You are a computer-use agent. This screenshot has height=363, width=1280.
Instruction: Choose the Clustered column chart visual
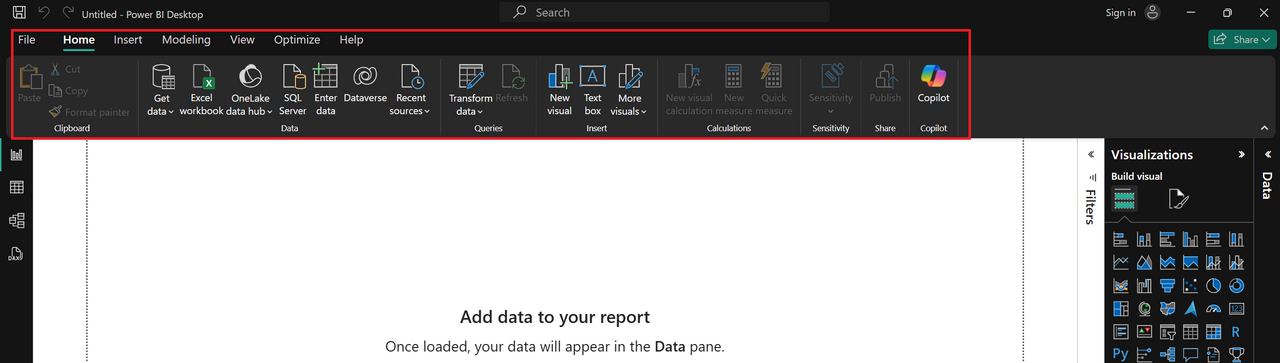point(1190,239)
